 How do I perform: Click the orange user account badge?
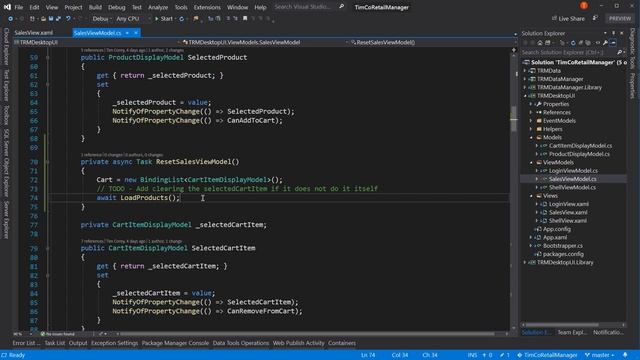coord(584,6)
